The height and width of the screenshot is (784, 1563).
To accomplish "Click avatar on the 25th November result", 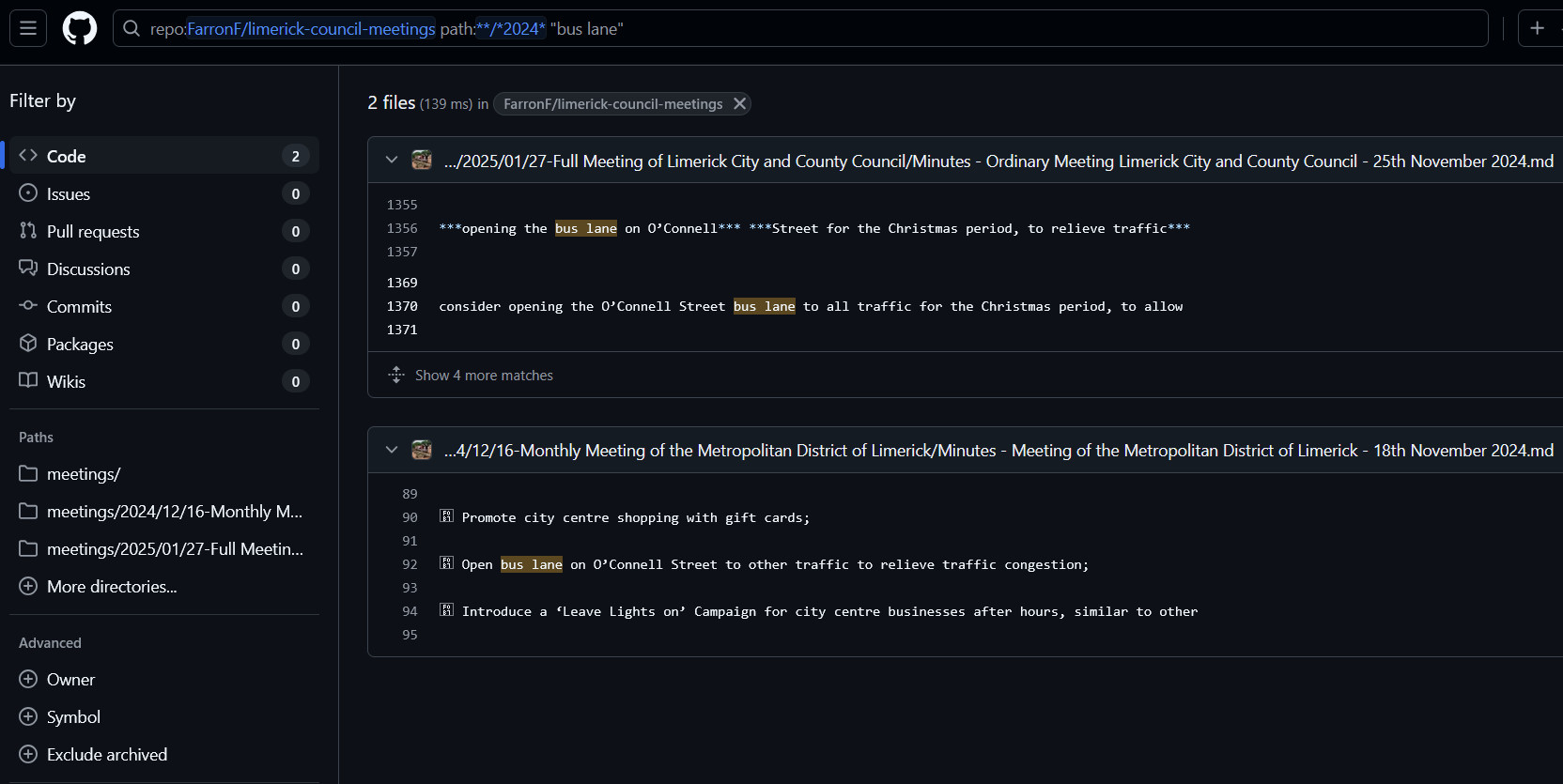I will point(422,161).
